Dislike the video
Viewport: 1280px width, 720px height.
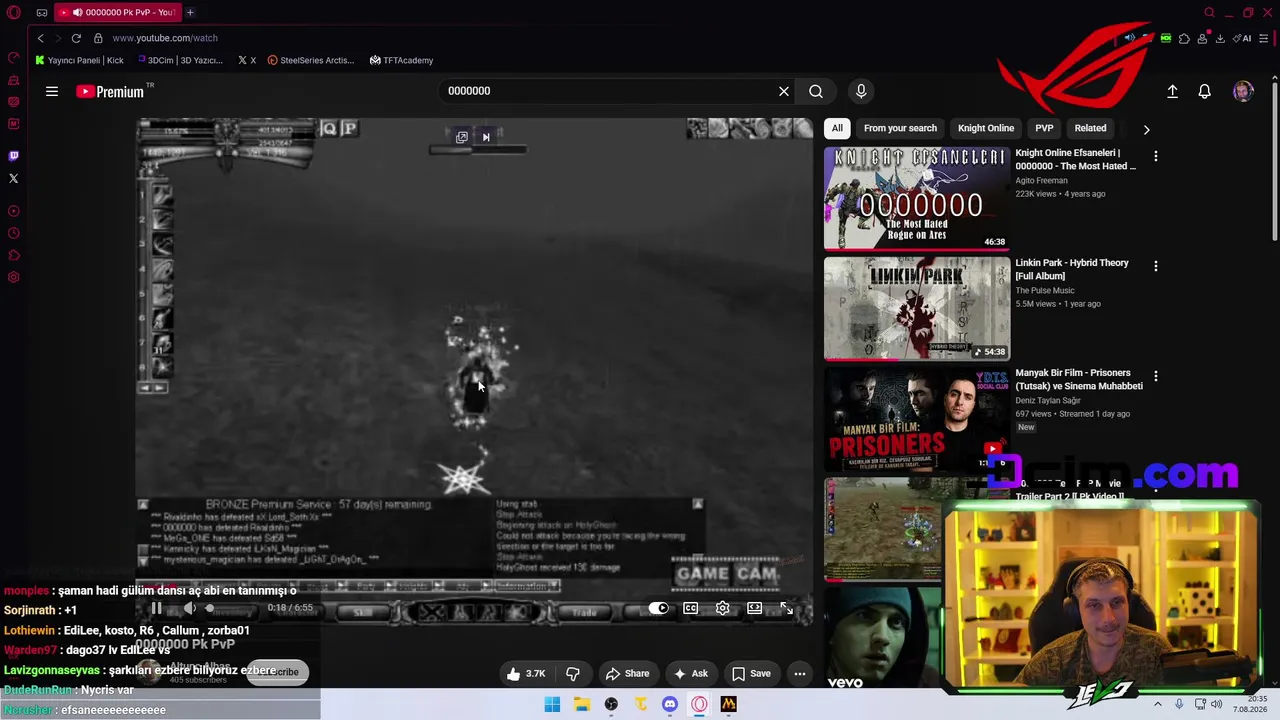tap(573, 674)
